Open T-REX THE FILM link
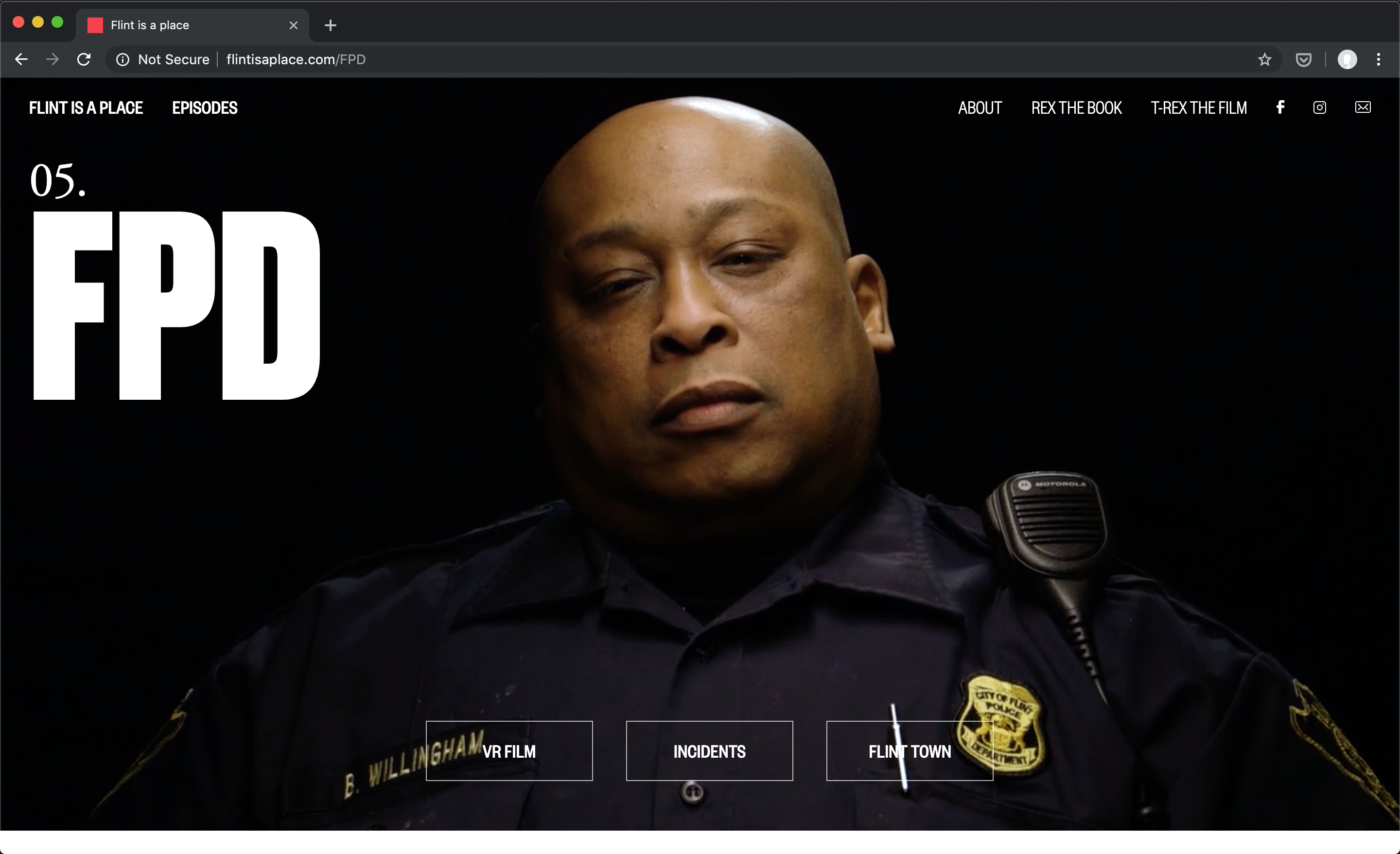The height and width of the screenshot is (854, 1400). 1199,108
